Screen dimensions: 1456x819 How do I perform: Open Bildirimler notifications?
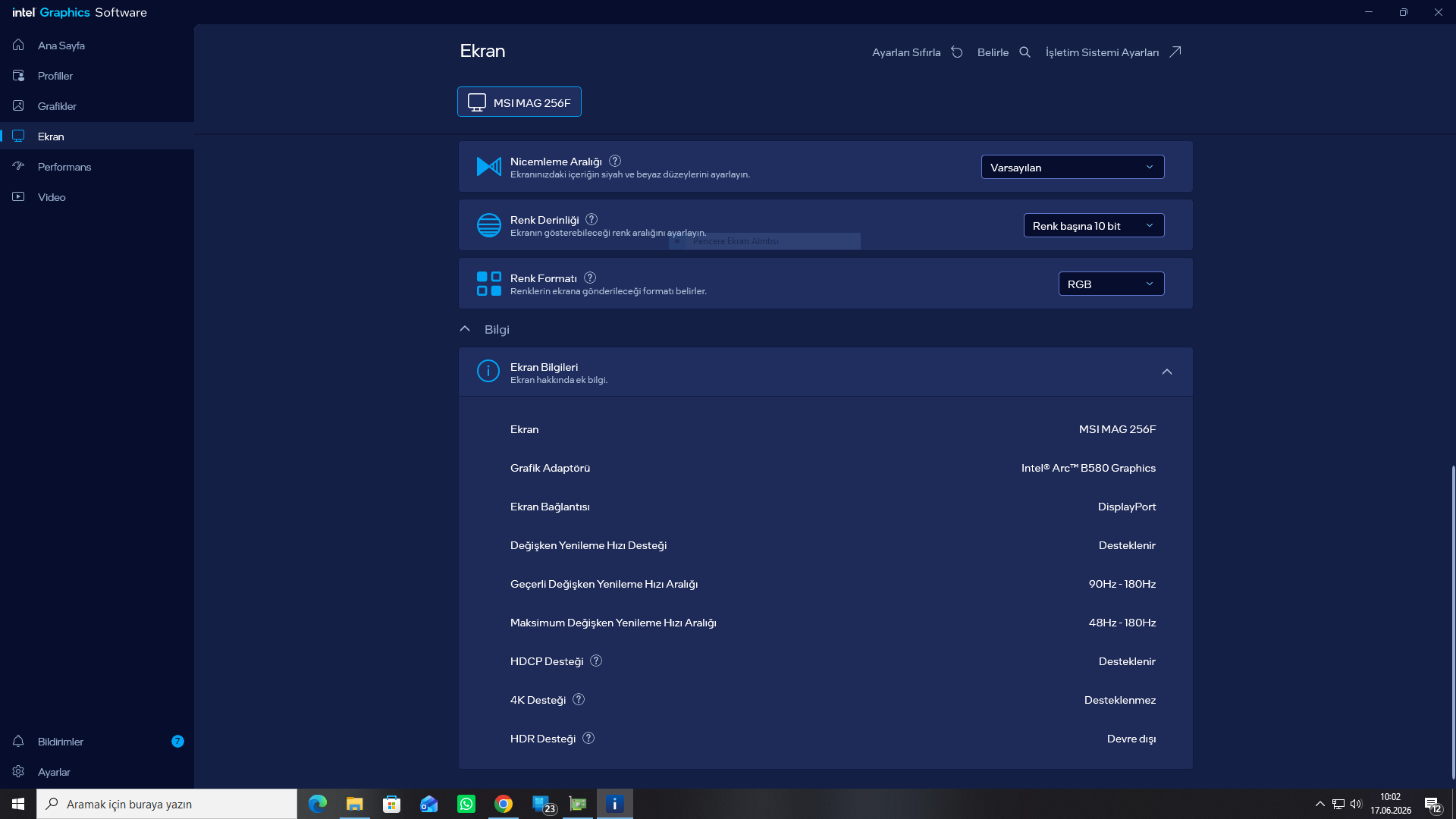[x=97, y=742]
